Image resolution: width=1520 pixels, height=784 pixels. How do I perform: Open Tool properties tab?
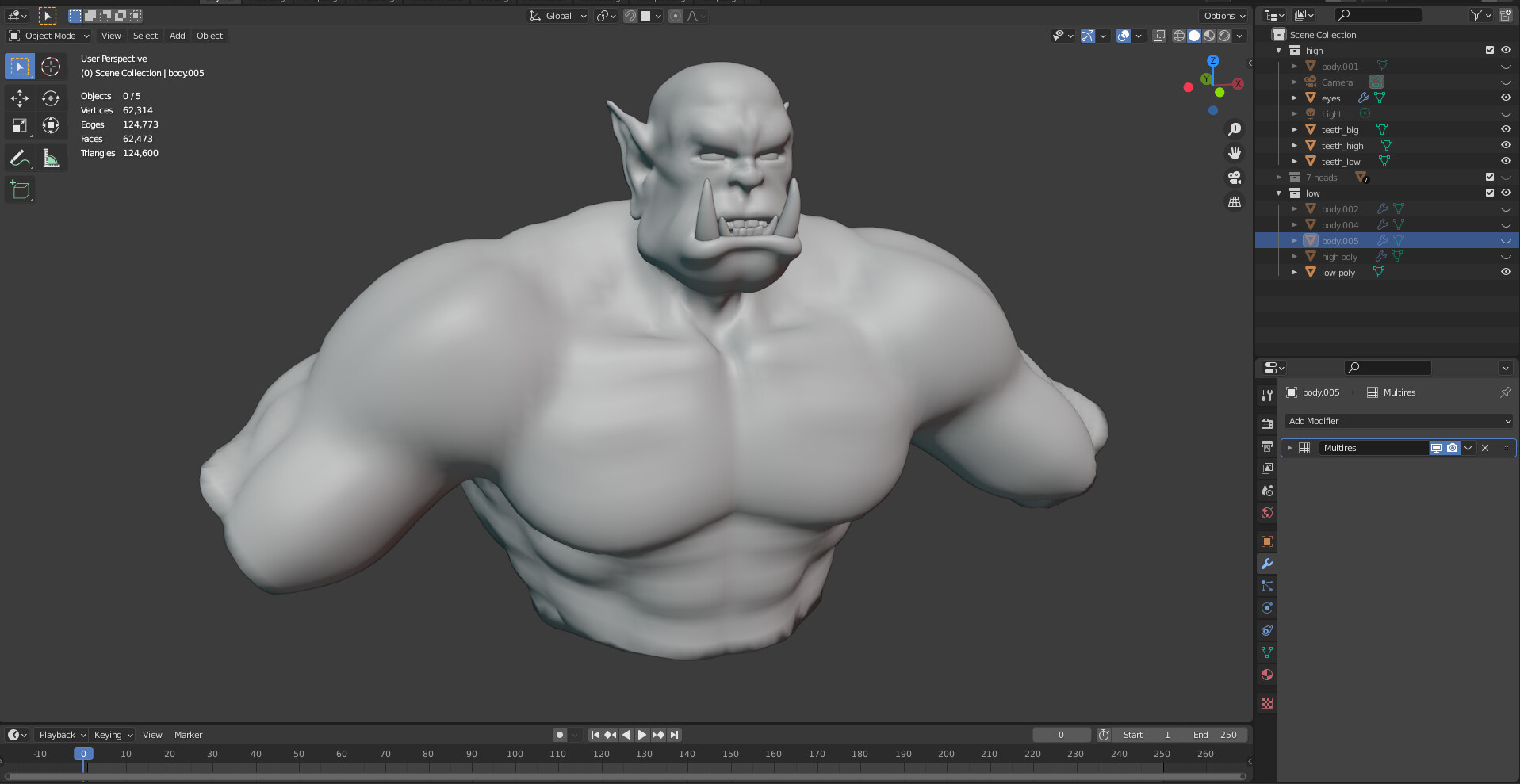pos(1267,395)
